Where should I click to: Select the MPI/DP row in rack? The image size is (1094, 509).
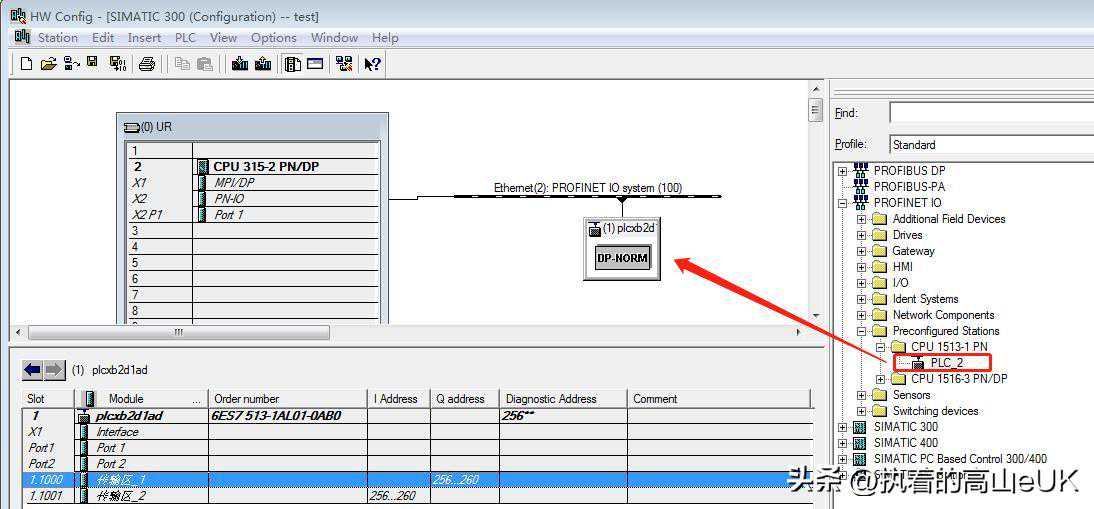tap(253, 183)
